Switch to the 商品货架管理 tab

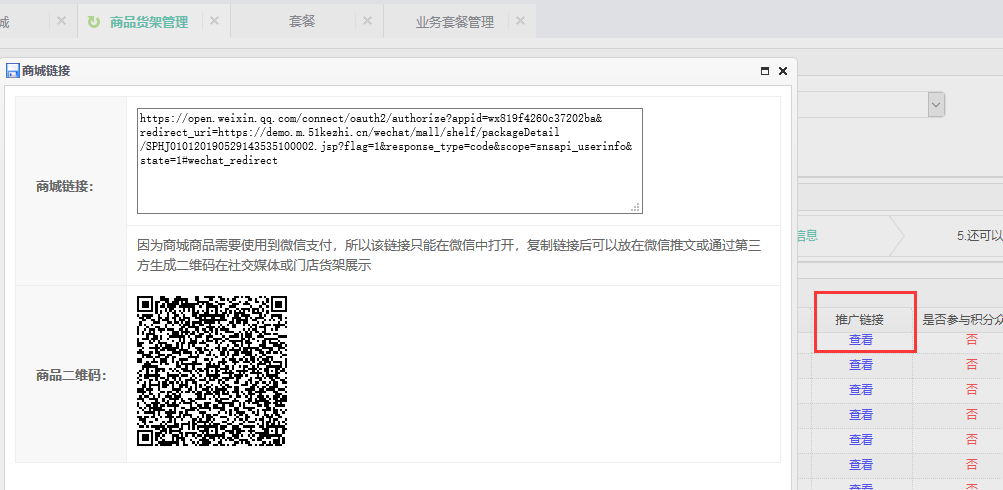(x=148, y=22)
